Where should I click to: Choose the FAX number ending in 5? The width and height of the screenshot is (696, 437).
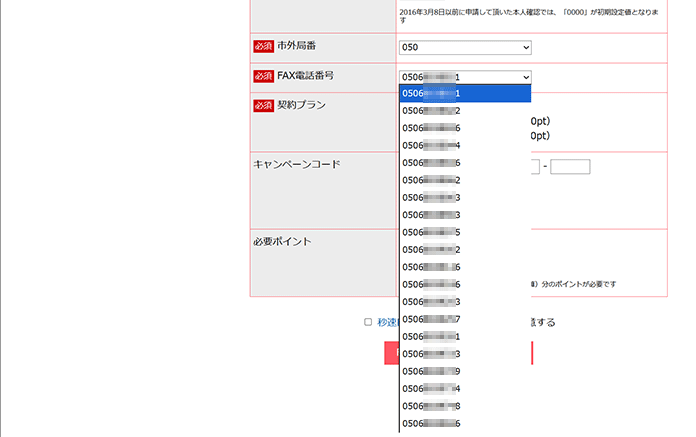coord(464,232)
